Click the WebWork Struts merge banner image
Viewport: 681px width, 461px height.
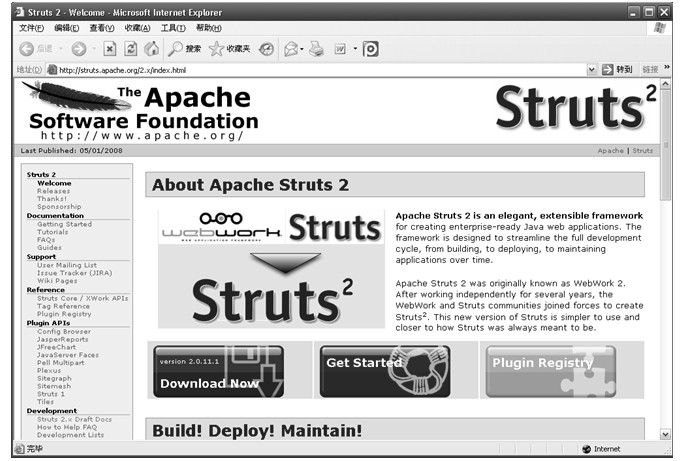tap(271, 269)
